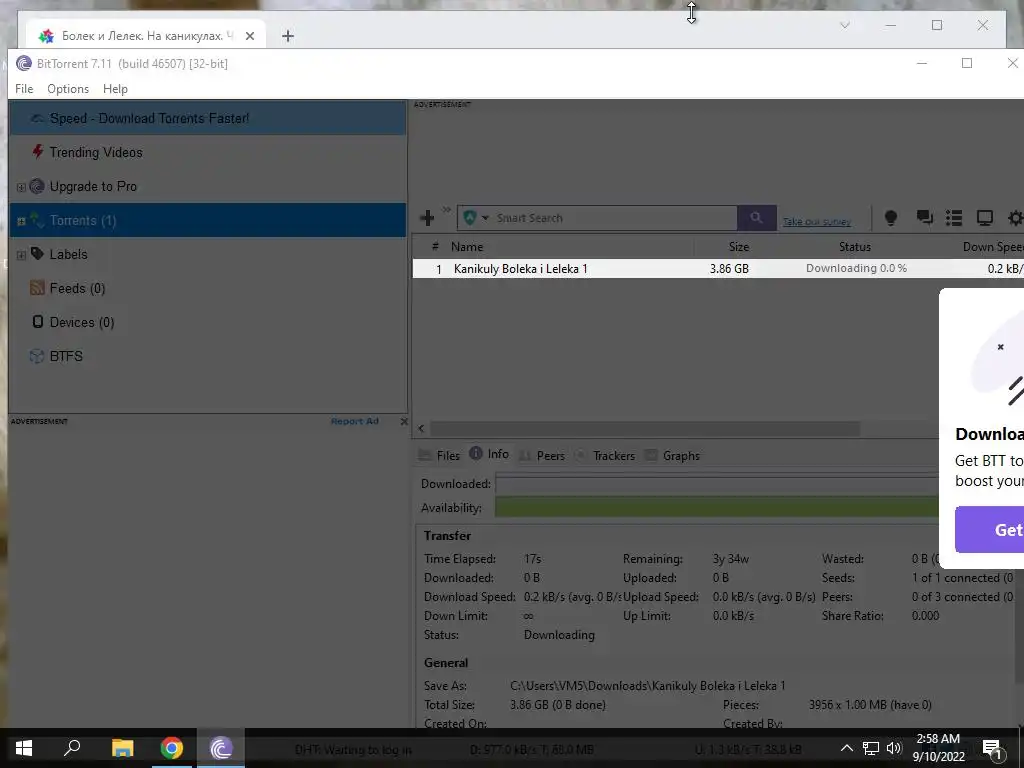This screenshot has height=768, width=1024.
Task: Expand the Labels tree node
Action: coord(21,255)
